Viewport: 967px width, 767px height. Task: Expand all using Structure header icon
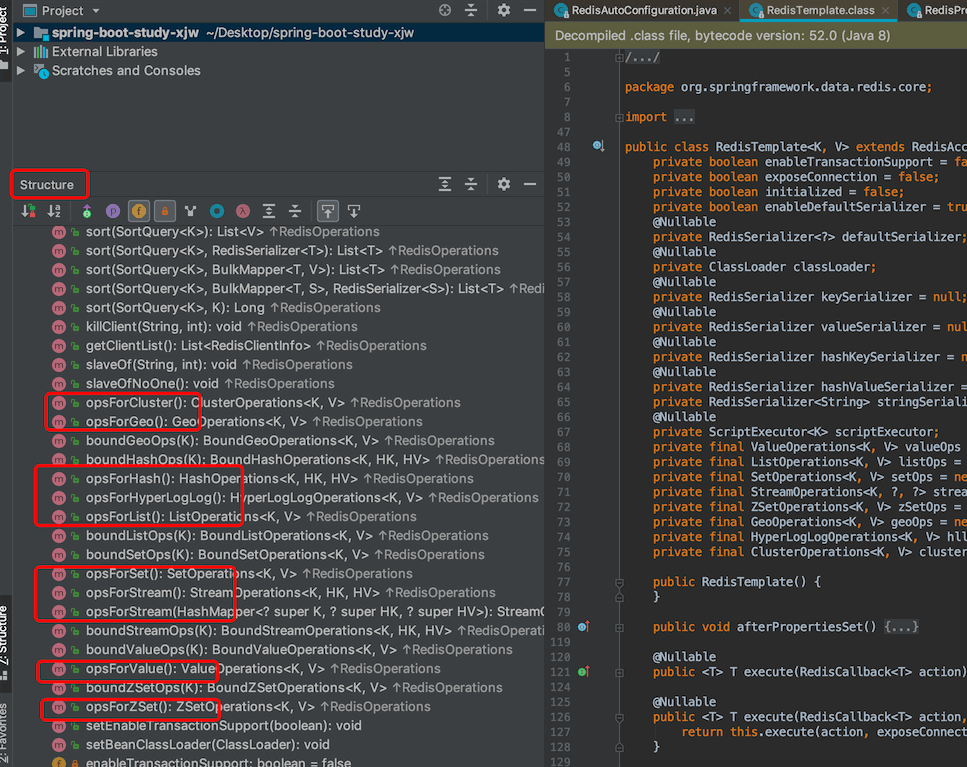tap(445, 184)
